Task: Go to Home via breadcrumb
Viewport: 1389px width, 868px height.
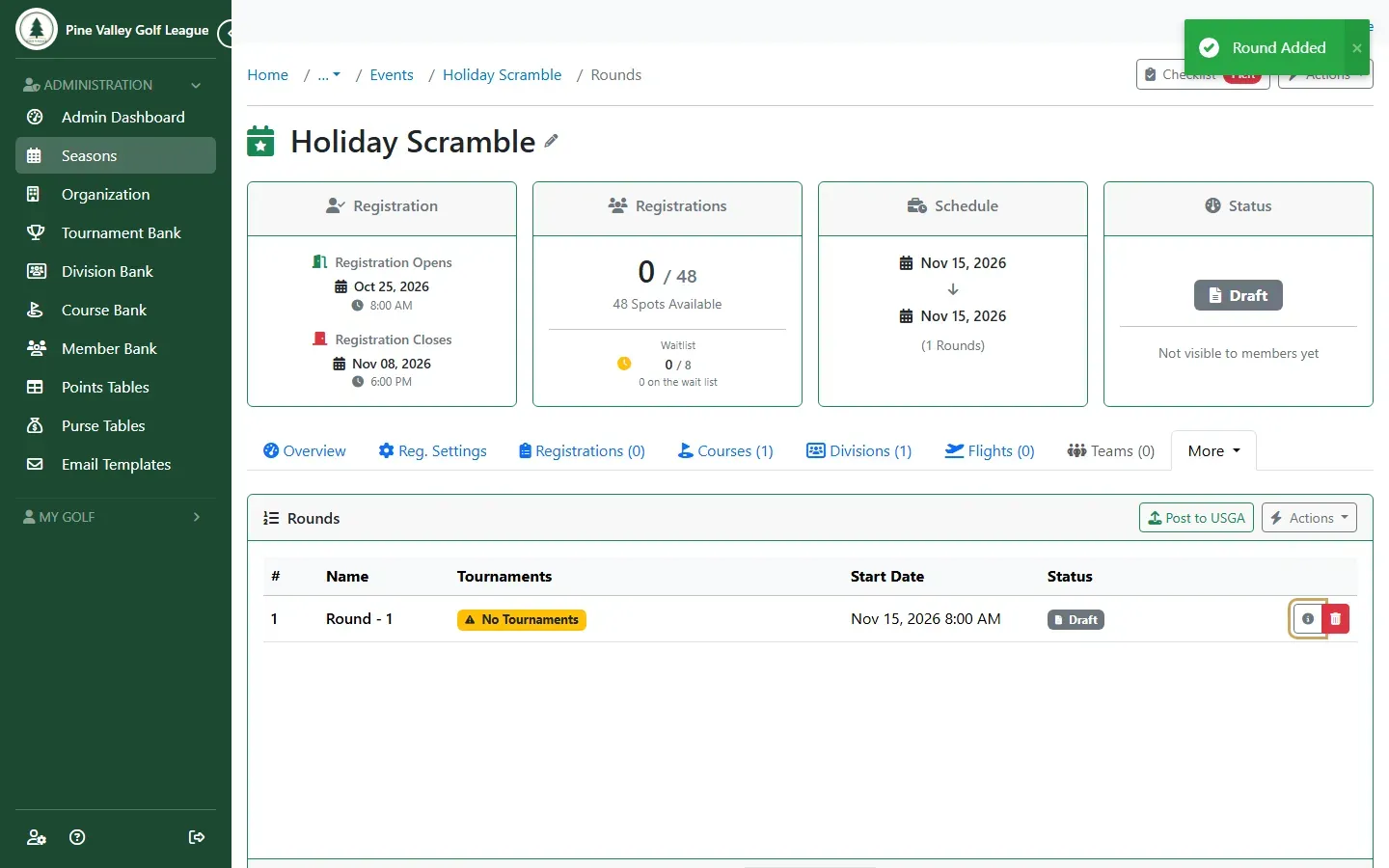Action: [x=267, y=75]
